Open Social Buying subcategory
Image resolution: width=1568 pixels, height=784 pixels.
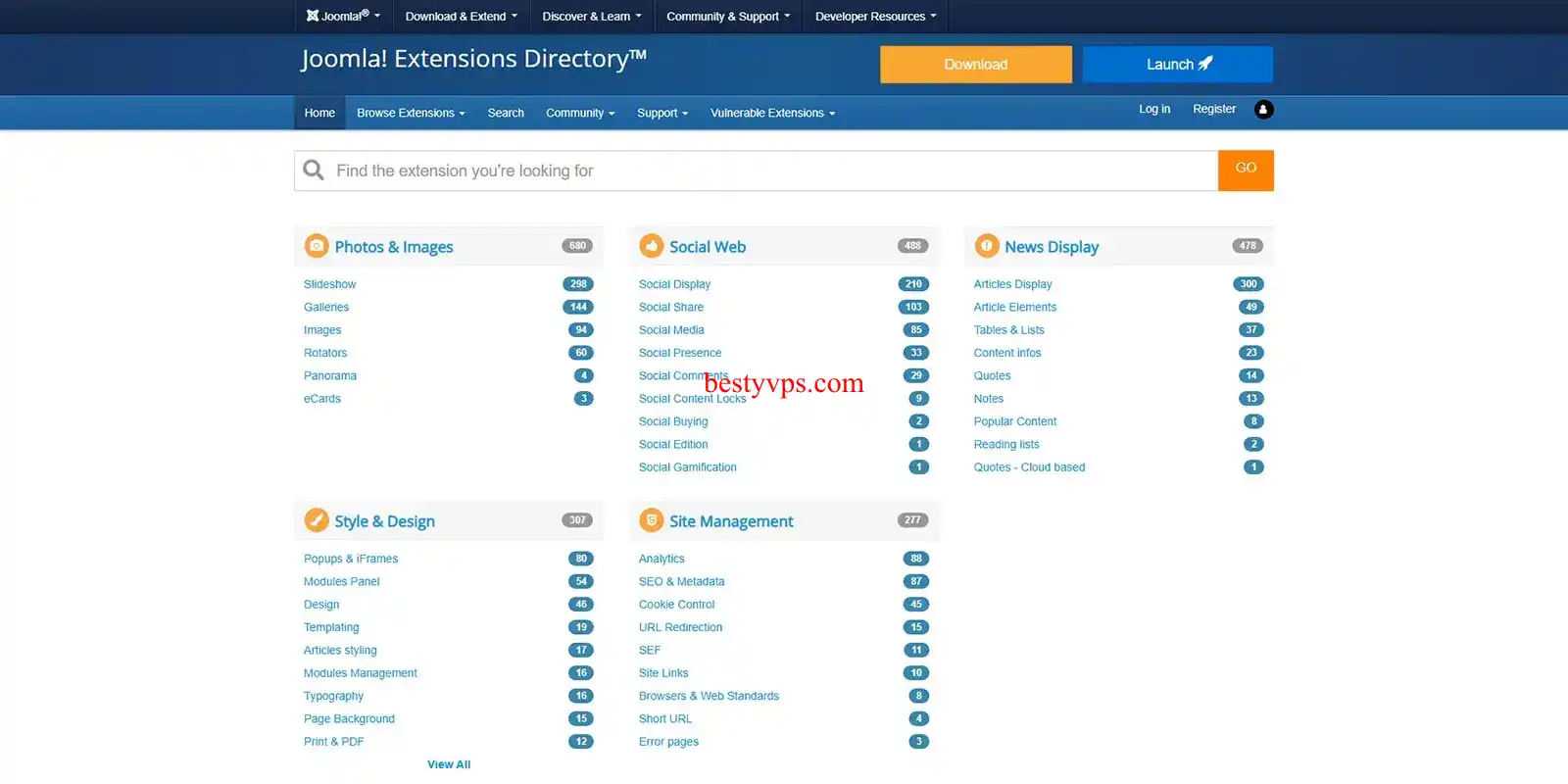673,421
